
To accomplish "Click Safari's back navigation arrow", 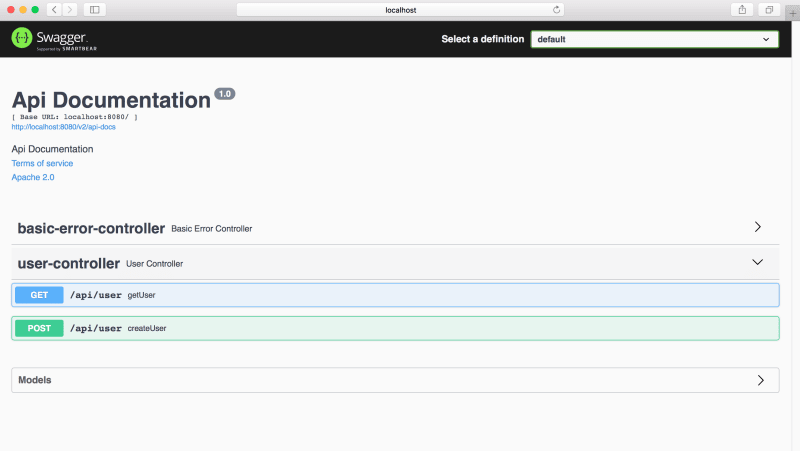I will (x=53, y=9).
